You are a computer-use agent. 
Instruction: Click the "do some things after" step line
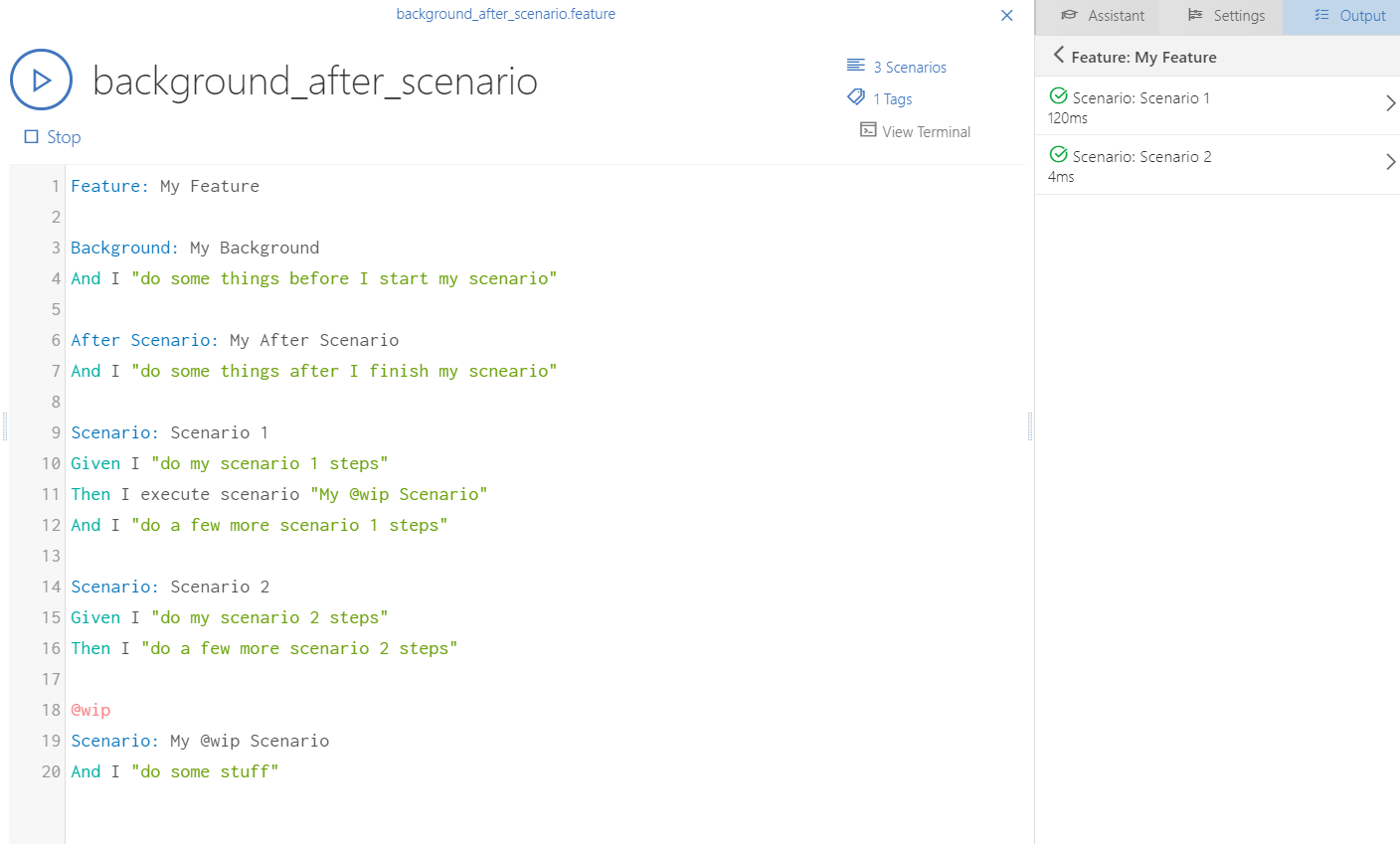(314, 371)
